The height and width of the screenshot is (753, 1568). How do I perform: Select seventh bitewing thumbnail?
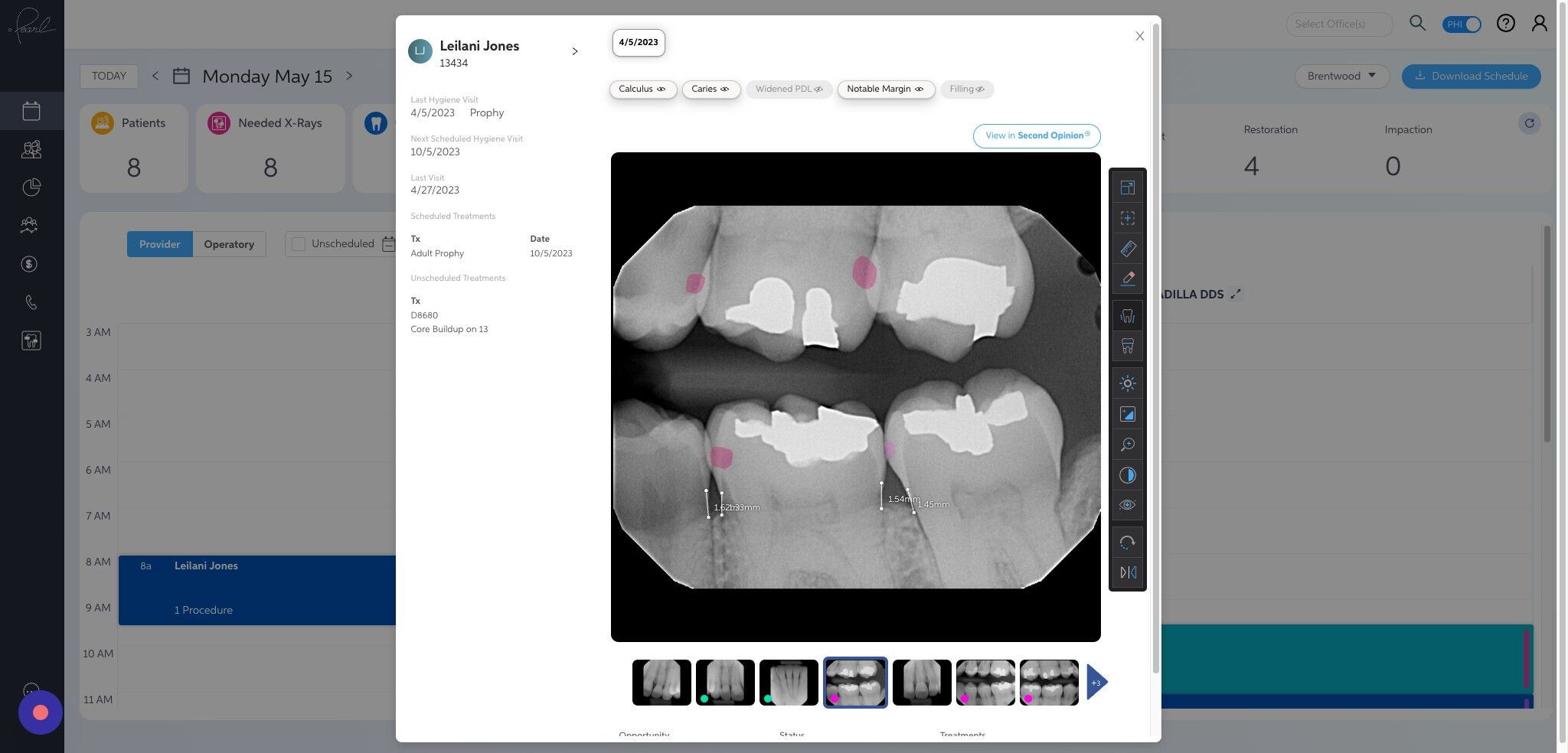click(1049, 683)
